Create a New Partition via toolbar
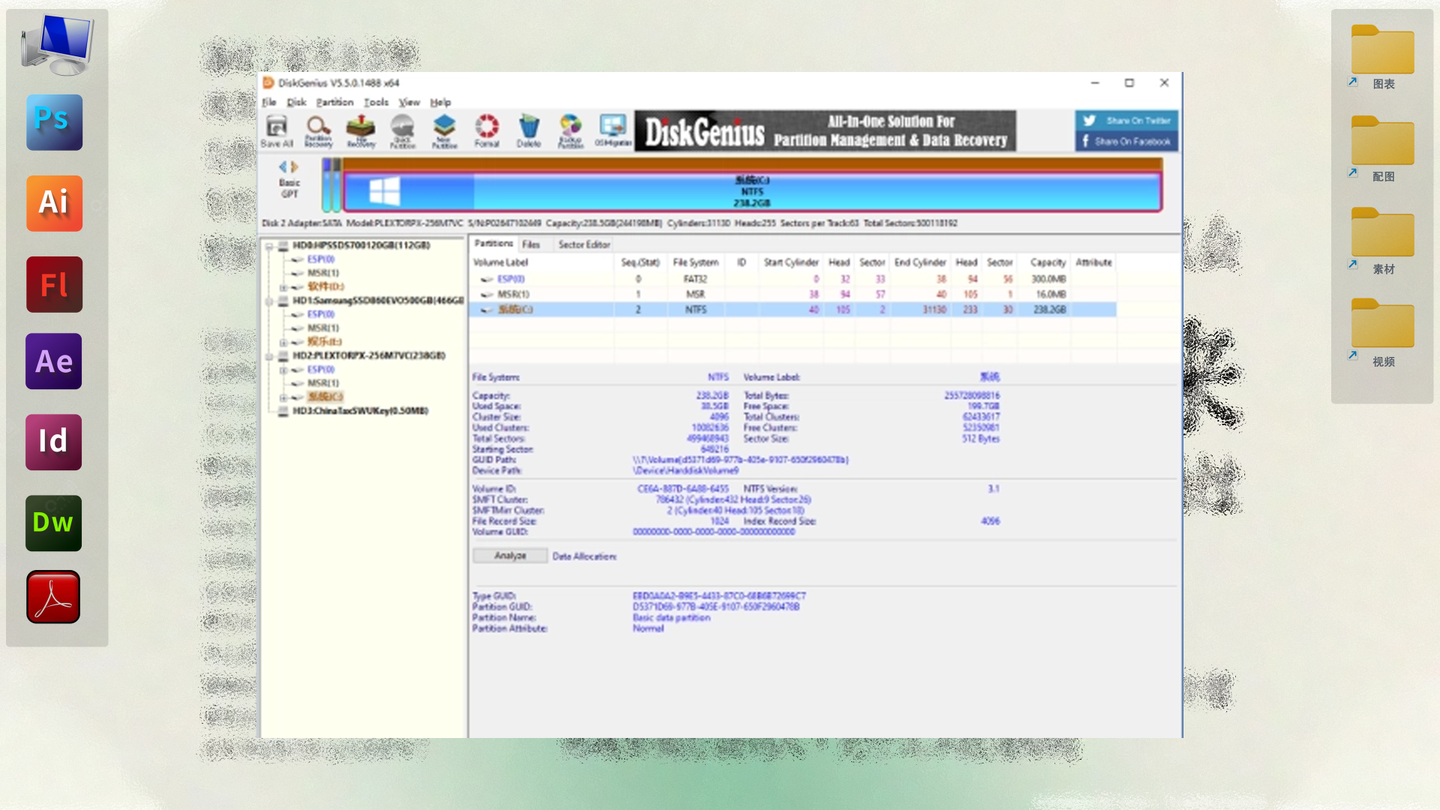The image size is (1440, 810). click(444, 131)
